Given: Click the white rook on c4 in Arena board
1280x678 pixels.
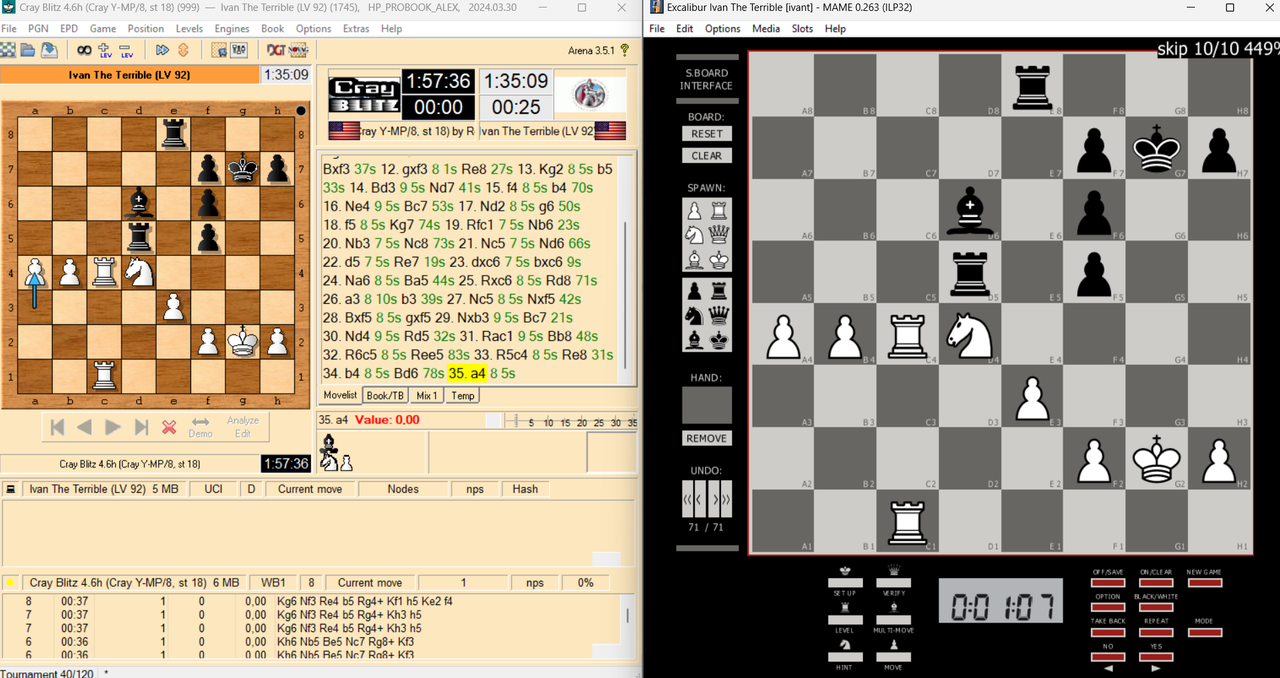Looking at the screenshot, I should click(x=104, y=271).
